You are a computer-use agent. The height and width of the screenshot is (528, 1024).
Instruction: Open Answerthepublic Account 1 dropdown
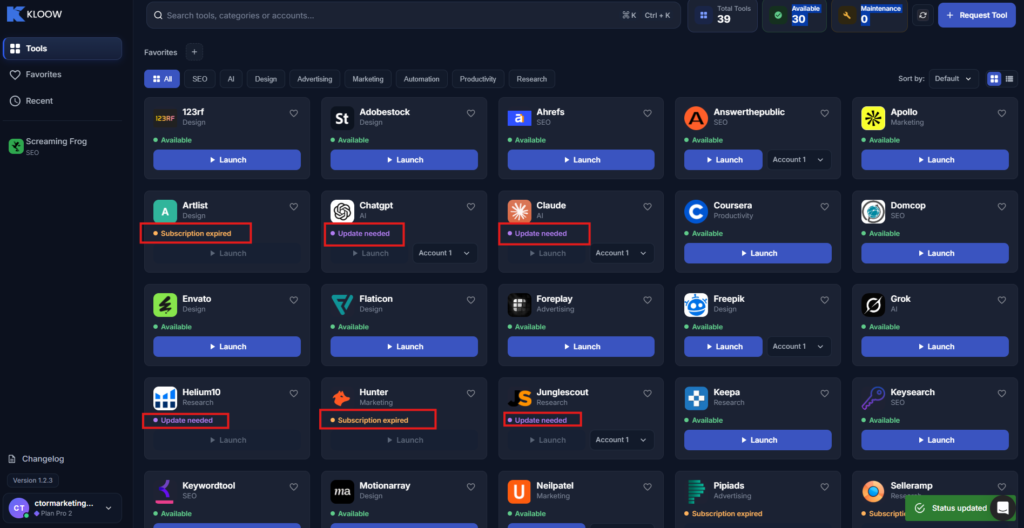[799, 159]
